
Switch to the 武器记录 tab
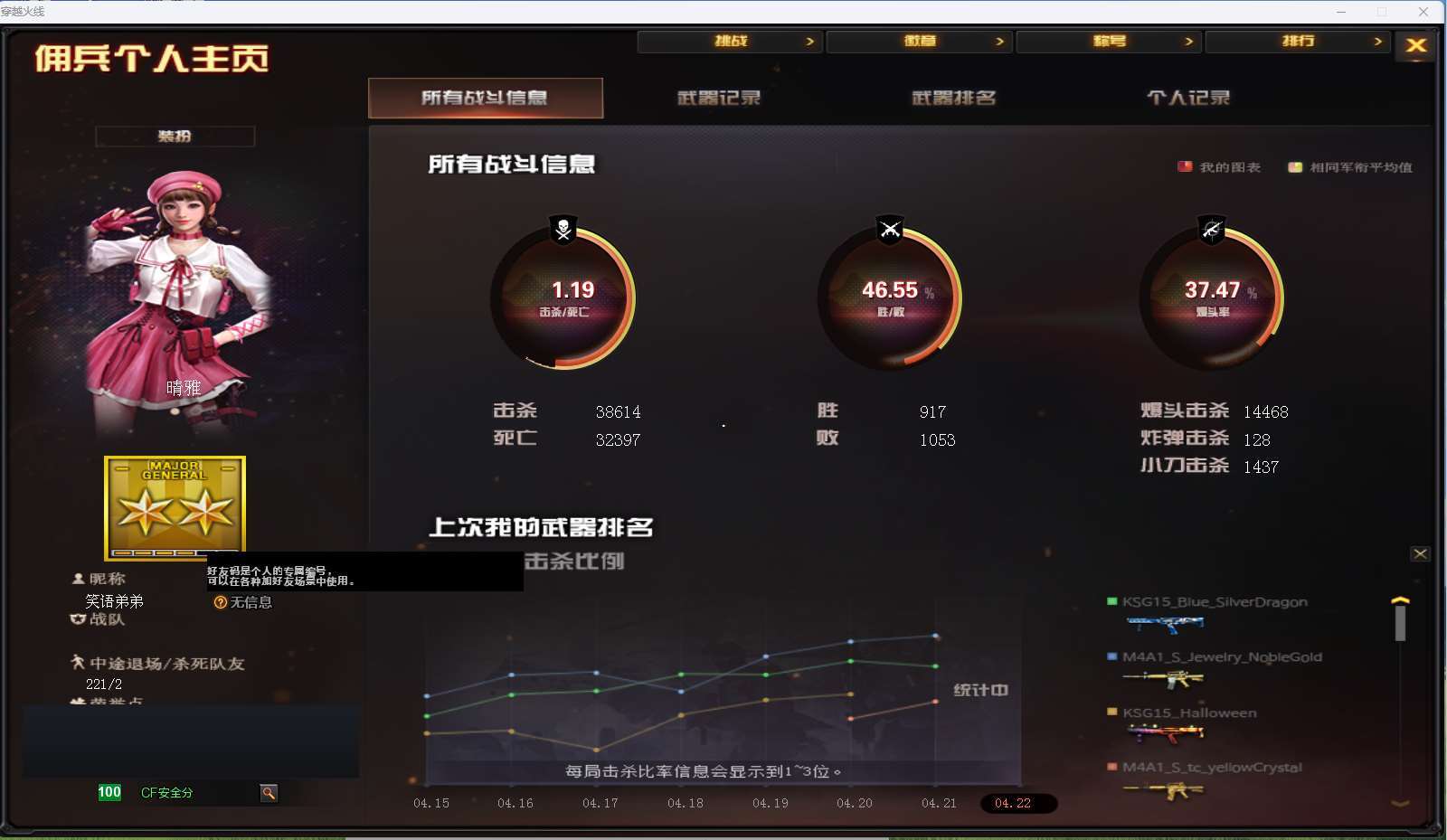point(719,98)
